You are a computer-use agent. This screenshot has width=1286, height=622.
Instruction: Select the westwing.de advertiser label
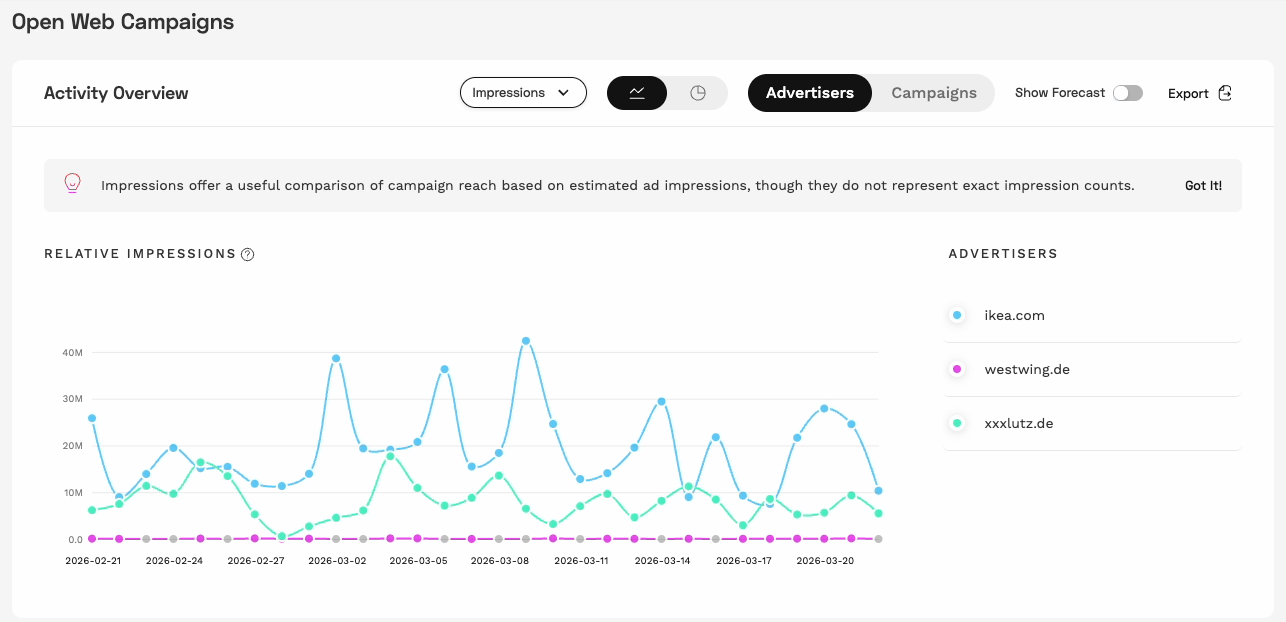coord(1027,369)
